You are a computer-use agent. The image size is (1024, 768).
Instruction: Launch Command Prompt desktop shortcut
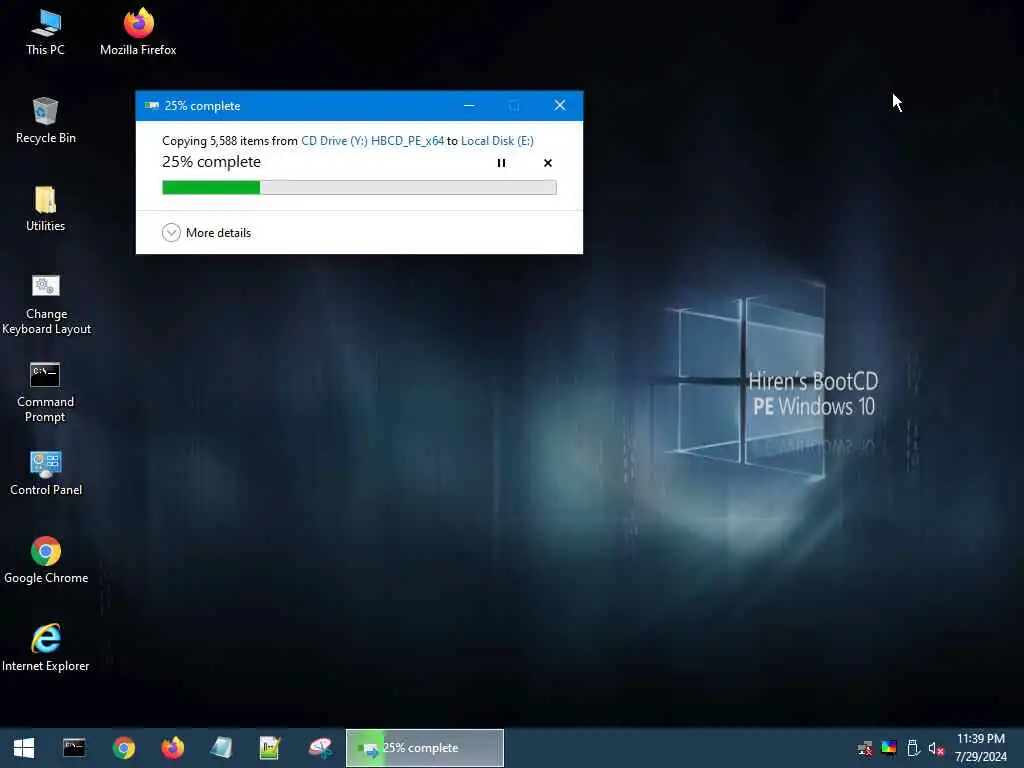[45, 392]
